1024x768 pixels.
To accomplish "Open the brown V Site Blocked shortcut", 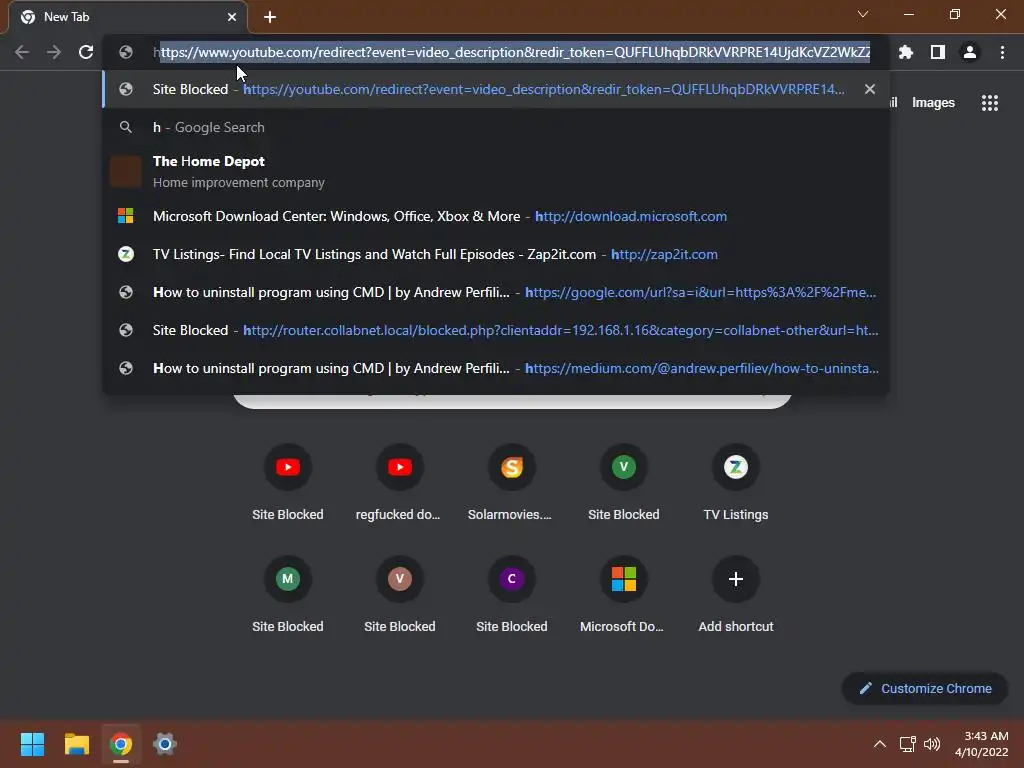I will point(400,595).
